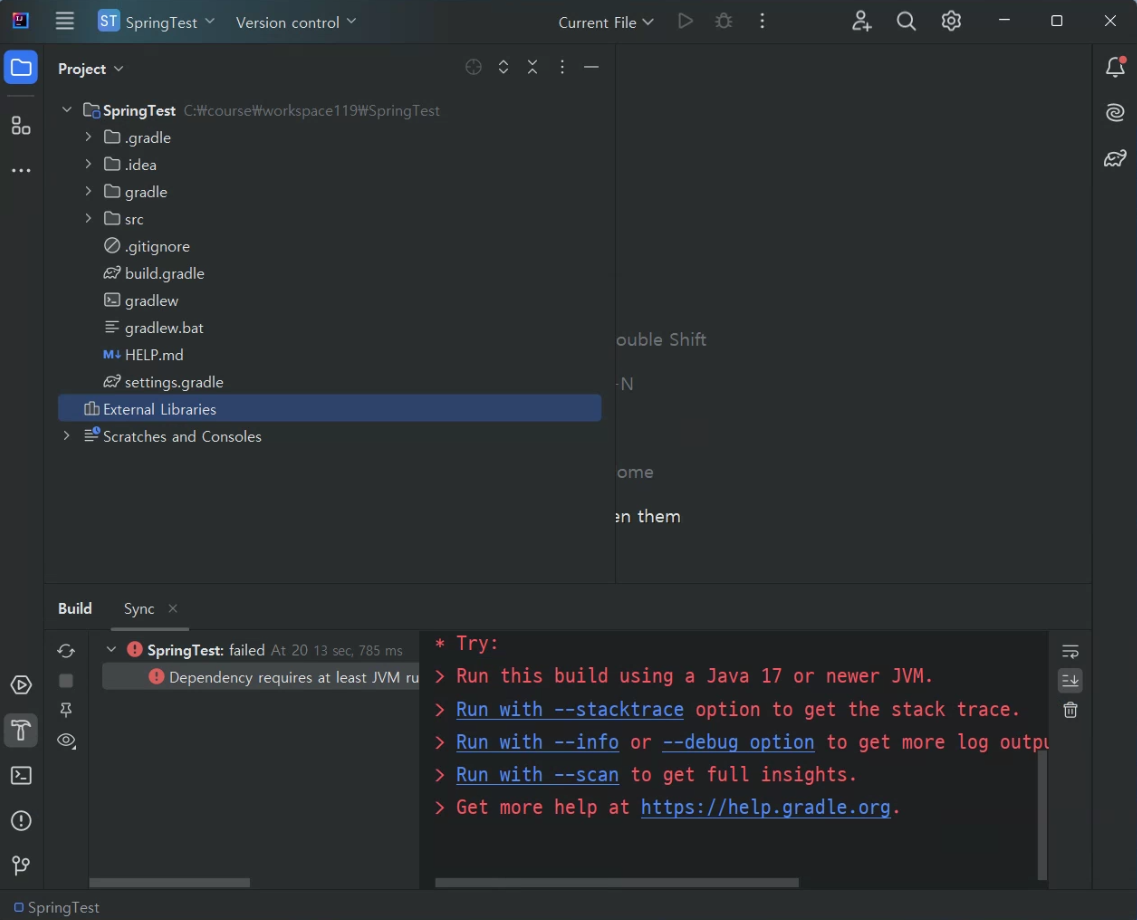Select HELP.md file
This screenshot has width=1137, height=920.
coord(154,355)
